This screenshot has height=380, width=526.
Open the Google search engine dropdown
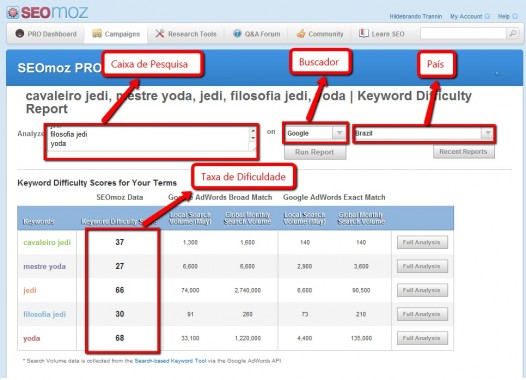tap(316, 133)
